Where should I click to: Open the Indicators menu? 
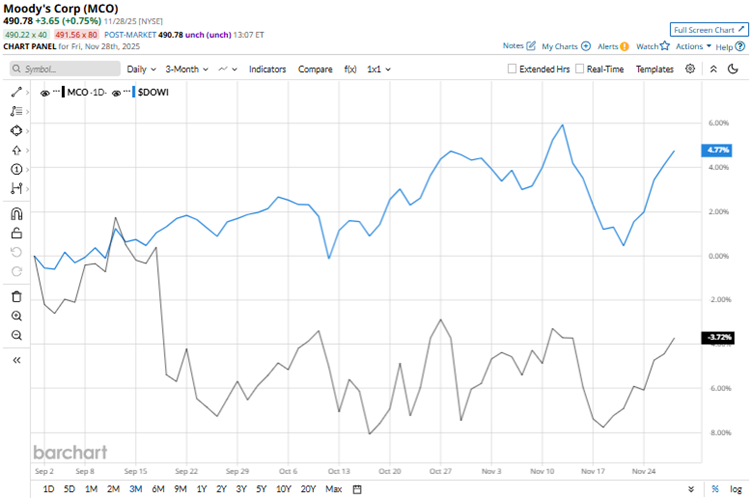267,69
